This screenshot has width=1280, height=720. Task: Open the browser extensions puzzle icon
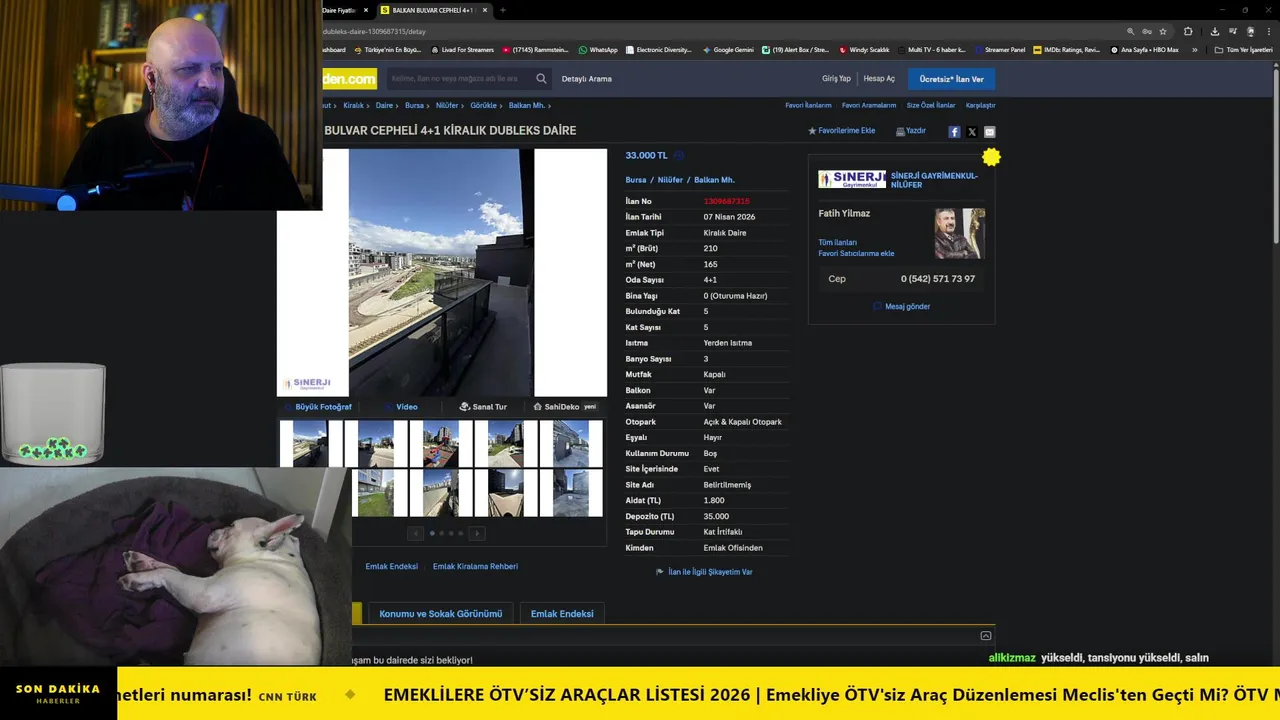pyautogui.click(x=1188, y=31)
